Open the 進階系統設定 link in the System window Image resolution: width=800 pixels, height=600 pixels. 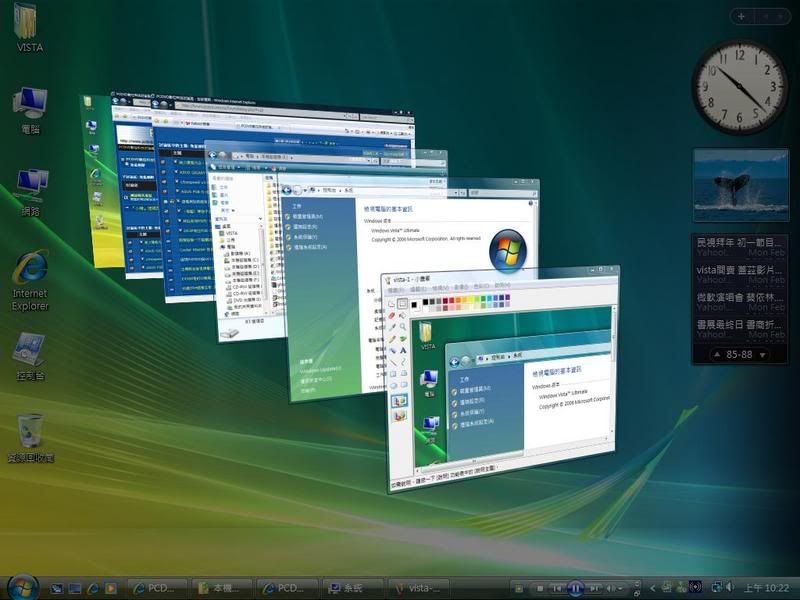(310, 247)
